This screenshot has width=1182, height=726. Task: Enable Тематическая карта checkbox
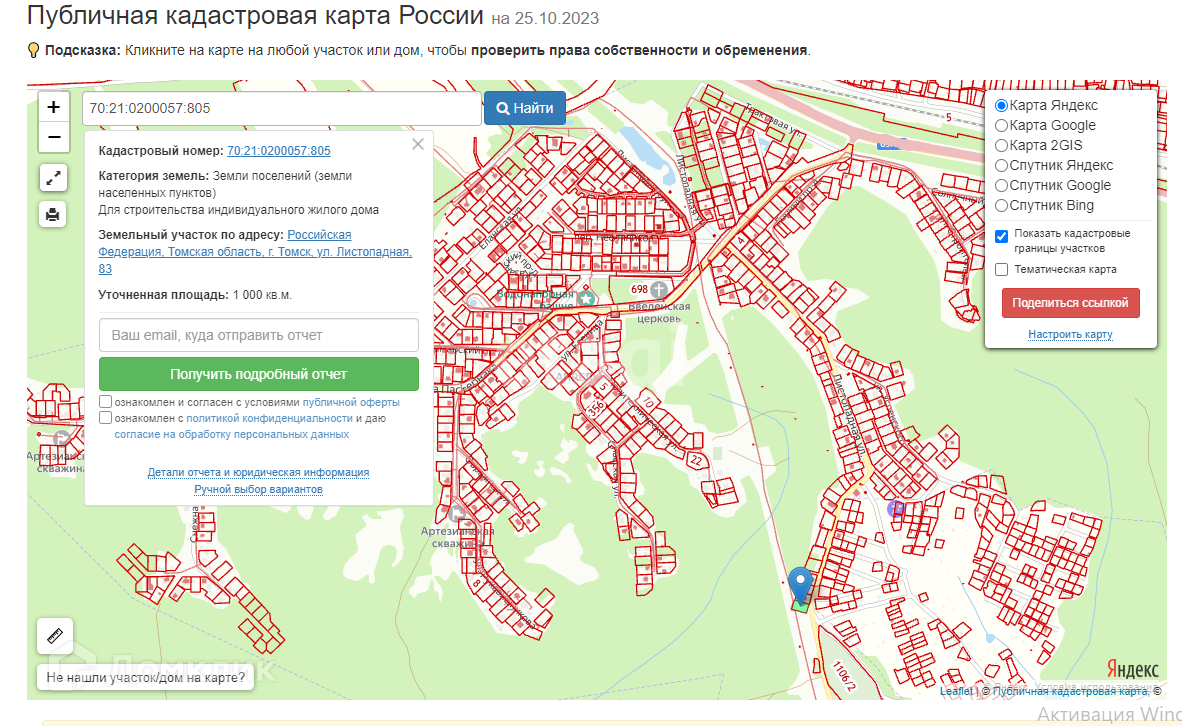[1001, 269]
